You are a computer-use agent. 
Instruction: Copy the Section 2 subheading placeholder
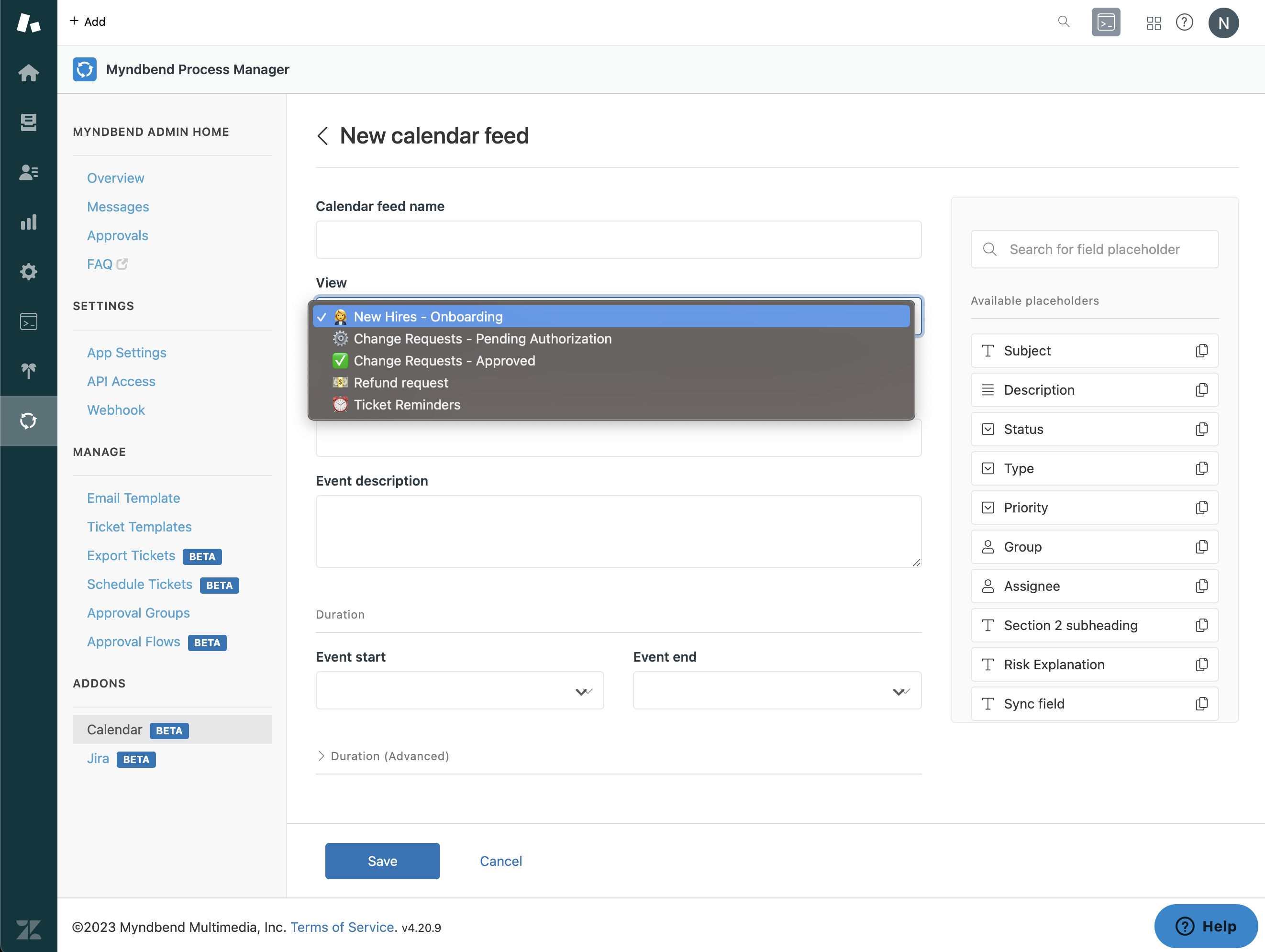(x=1201, y=626)
